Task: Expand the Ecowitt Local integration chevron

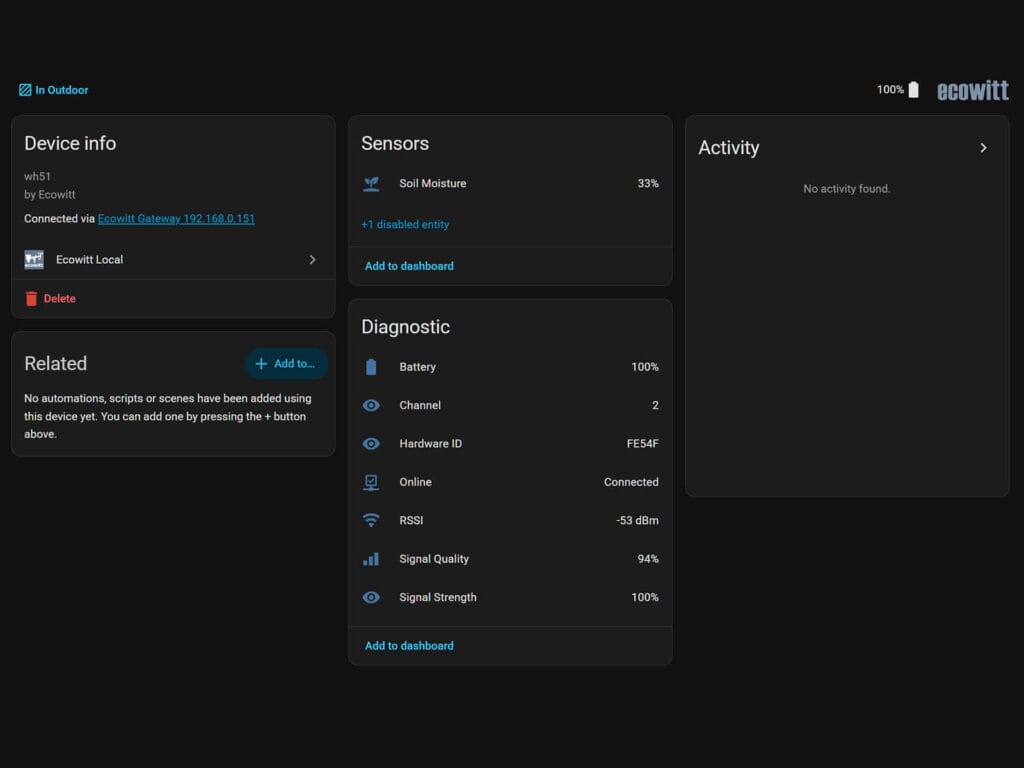Action: [313, 260]
